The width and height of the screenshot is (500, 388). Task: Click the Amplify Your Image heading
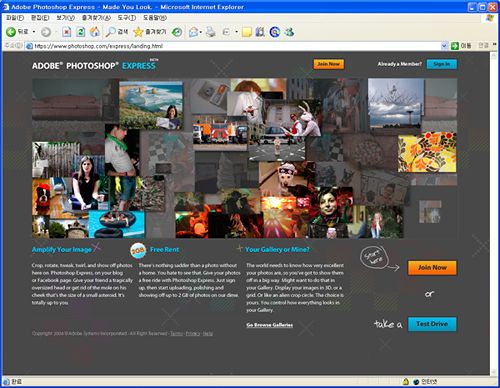coord(62,250)
